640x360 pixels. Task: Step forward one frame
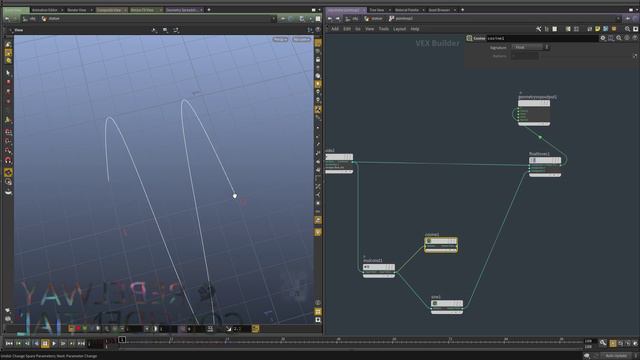(x=63, y=344)
